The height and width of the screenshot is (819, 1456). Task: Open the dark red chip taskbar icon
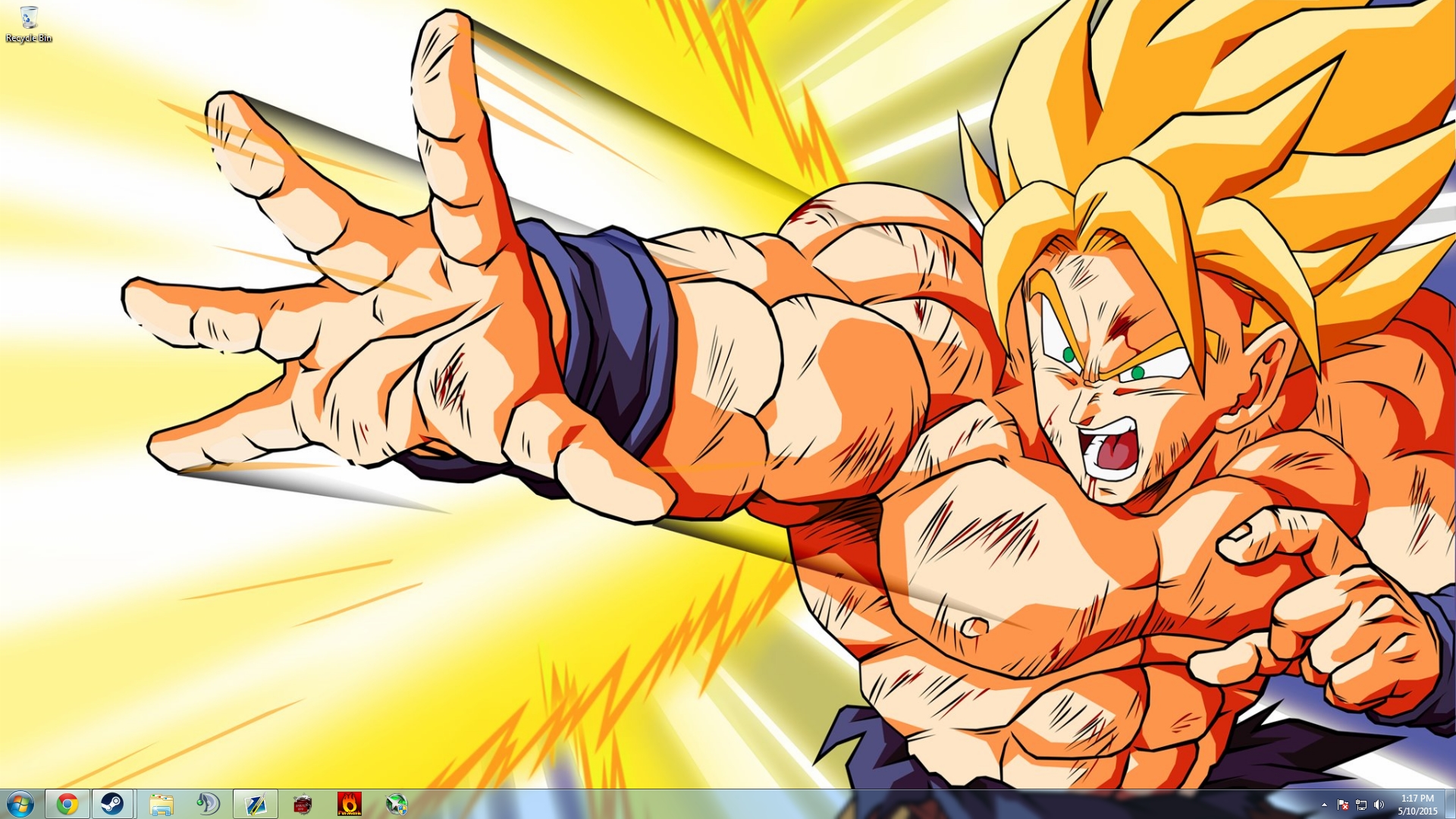pyautogui.click(x=303, y=804)
